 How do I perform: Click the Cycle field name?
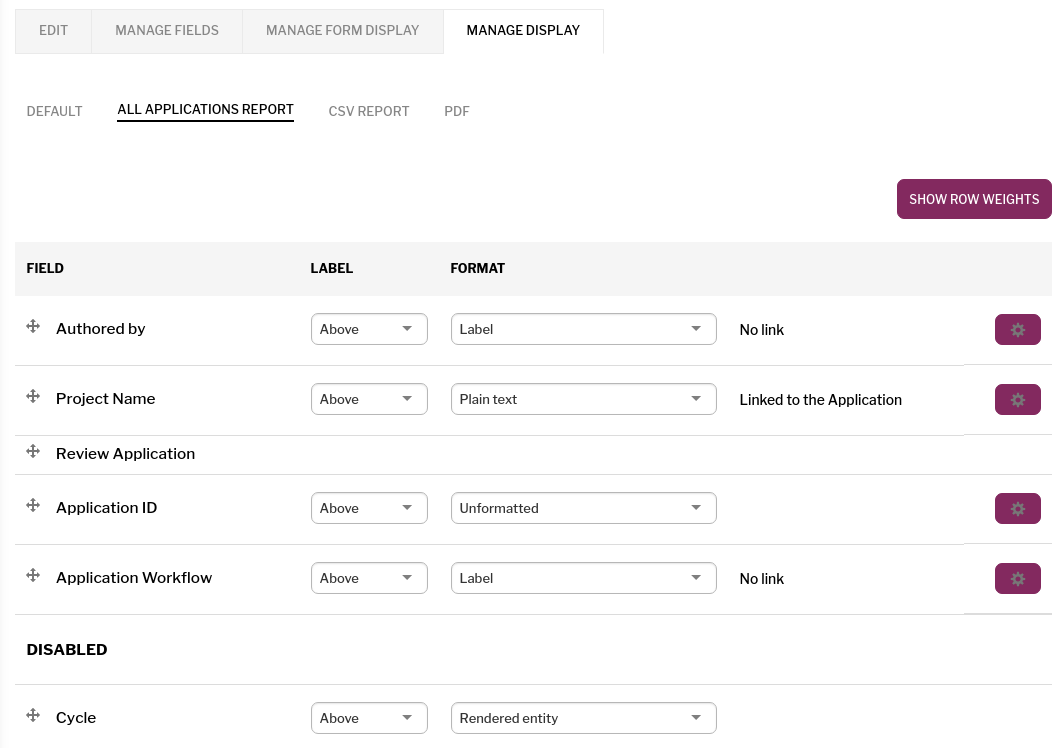coord(76,717)
